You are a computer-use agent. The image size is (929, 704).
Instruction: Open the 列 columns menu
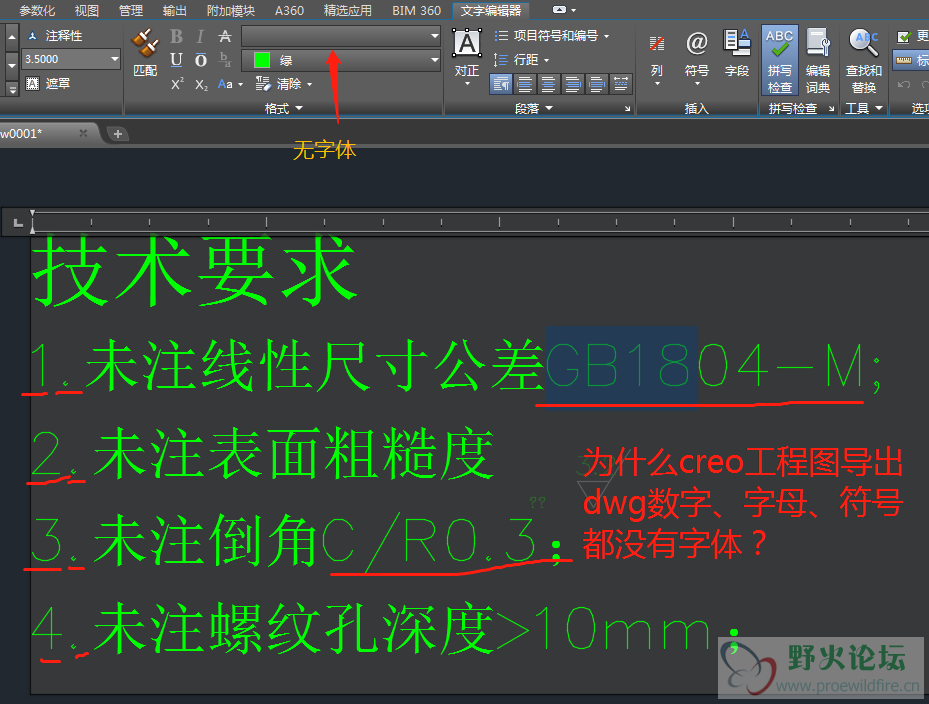[656, 59]
